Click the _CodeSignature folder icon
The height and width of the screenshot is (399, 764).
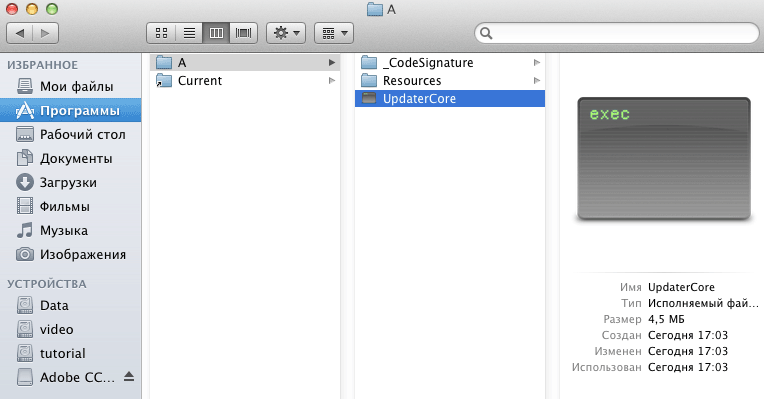tap(369, 62)
